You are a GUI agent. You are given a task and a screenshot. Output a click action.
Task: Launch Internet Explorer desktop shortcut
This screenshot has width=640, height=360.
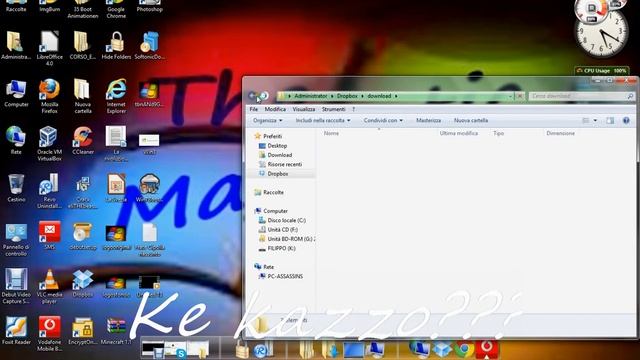point(116,96)
